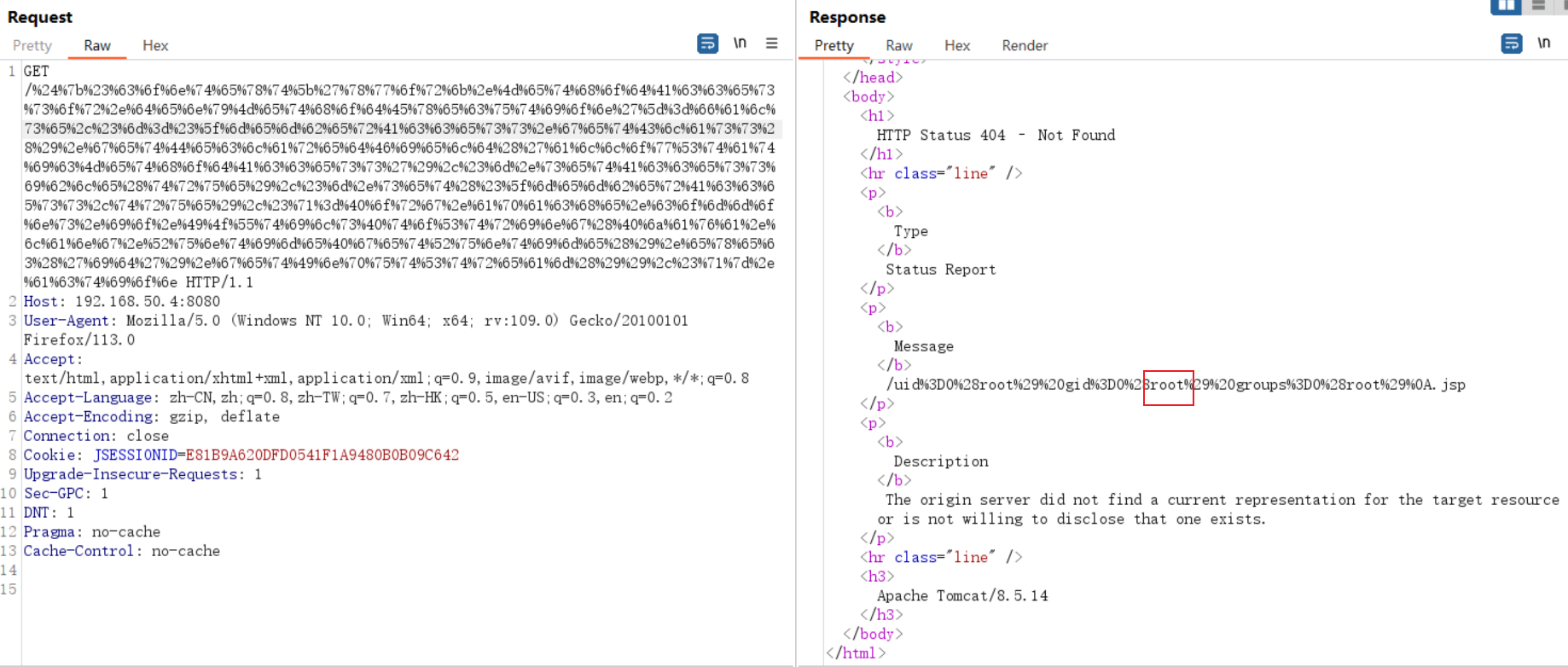This screenshot has height=667, width=1568.
Task: Click the Cache-Control: no-cache header
Action: click(x=122, y=551)
